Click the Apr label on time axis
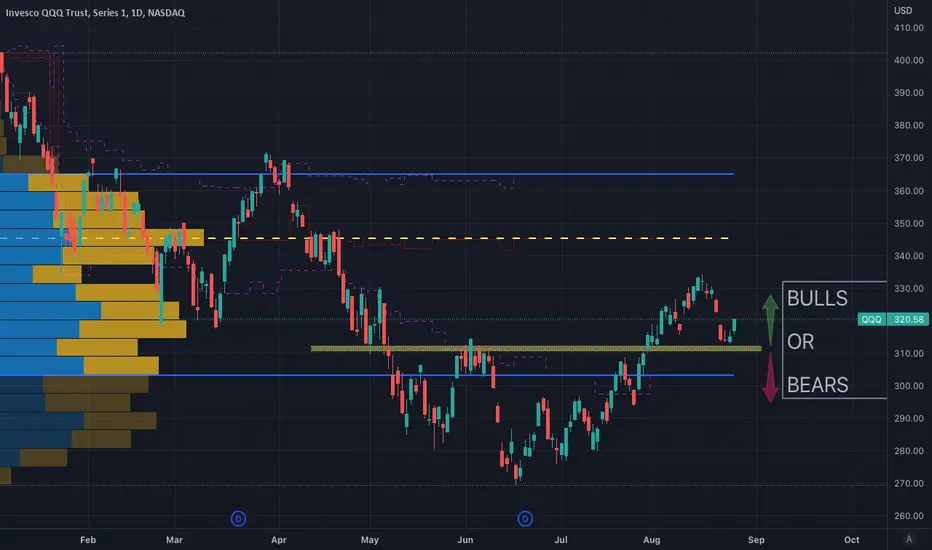 point(279,540)
